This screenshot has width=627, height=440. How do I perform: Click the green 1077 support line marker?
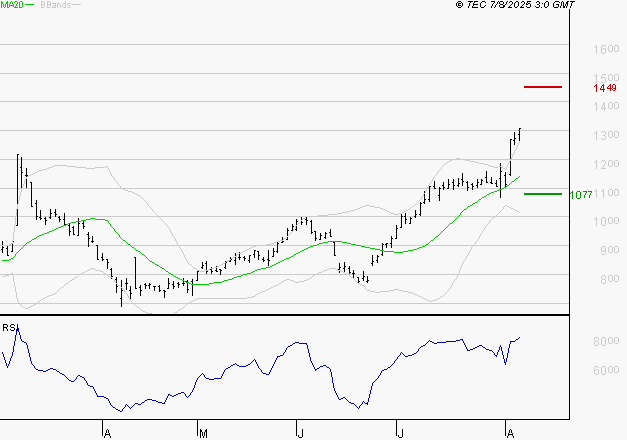pyautogui.click(x=542, y=194)
